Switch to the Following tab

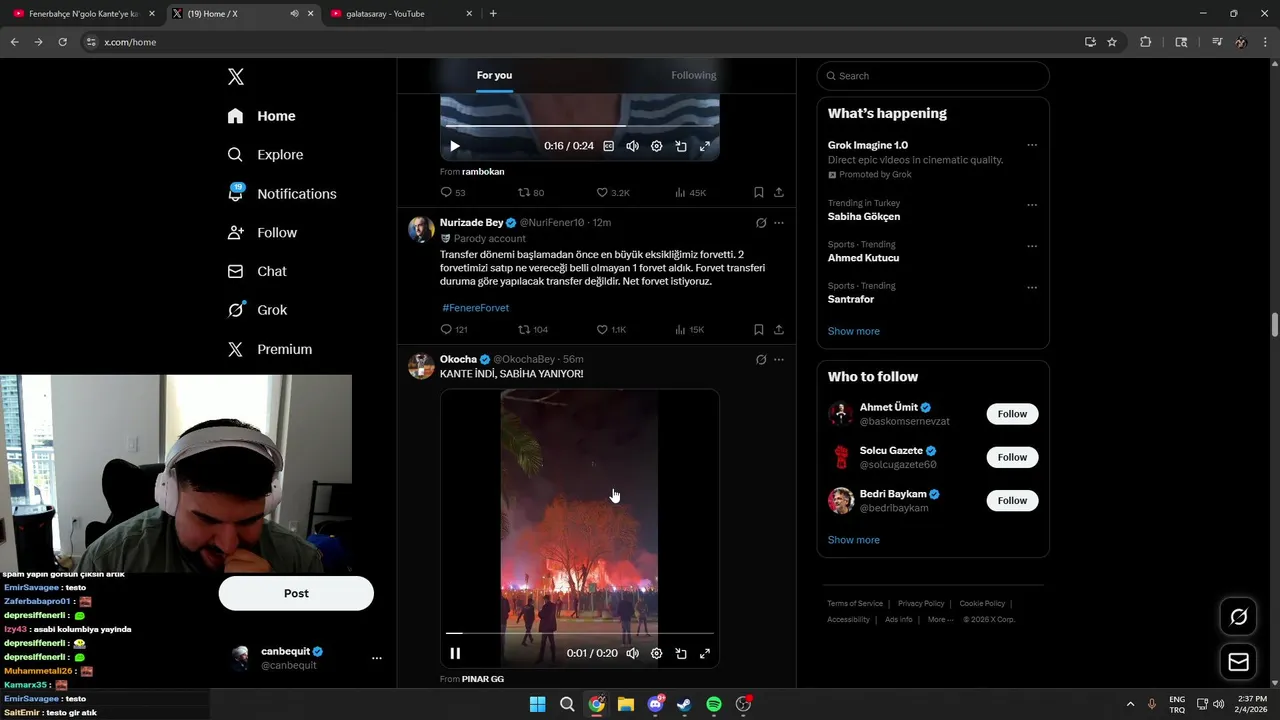[x=694, y=75]
